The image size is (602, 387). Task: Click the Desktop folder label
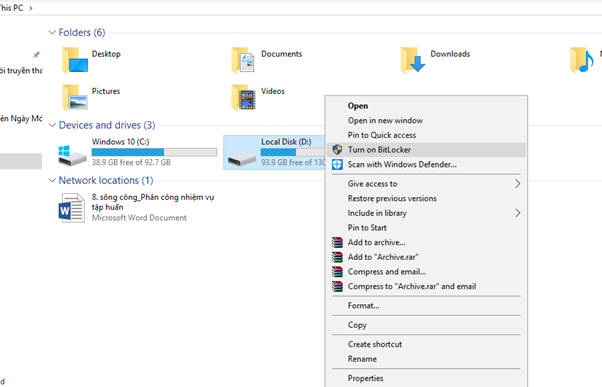106,54
